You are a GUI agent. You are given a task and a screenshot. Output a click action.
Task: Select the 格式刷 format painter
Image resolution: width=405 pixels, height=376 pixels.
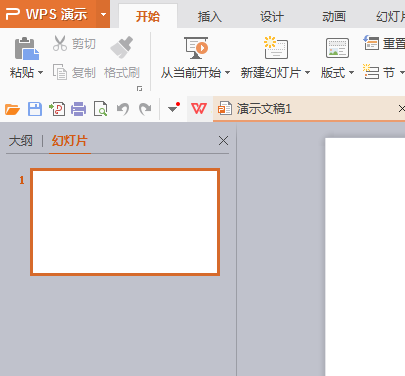pos(122,58)
